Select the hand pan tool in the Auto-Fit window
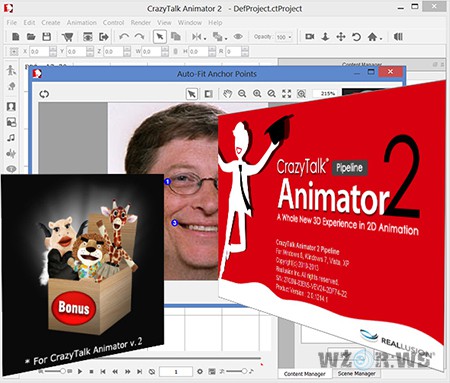Screen dimensions: 450x383 click(228, 94)
